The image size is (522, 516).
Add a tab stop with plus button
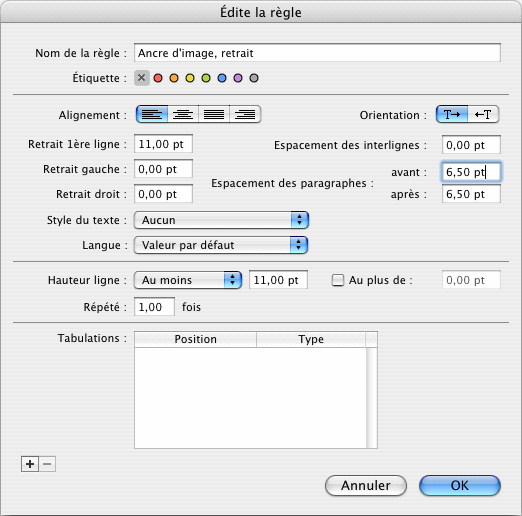point(30,464)
